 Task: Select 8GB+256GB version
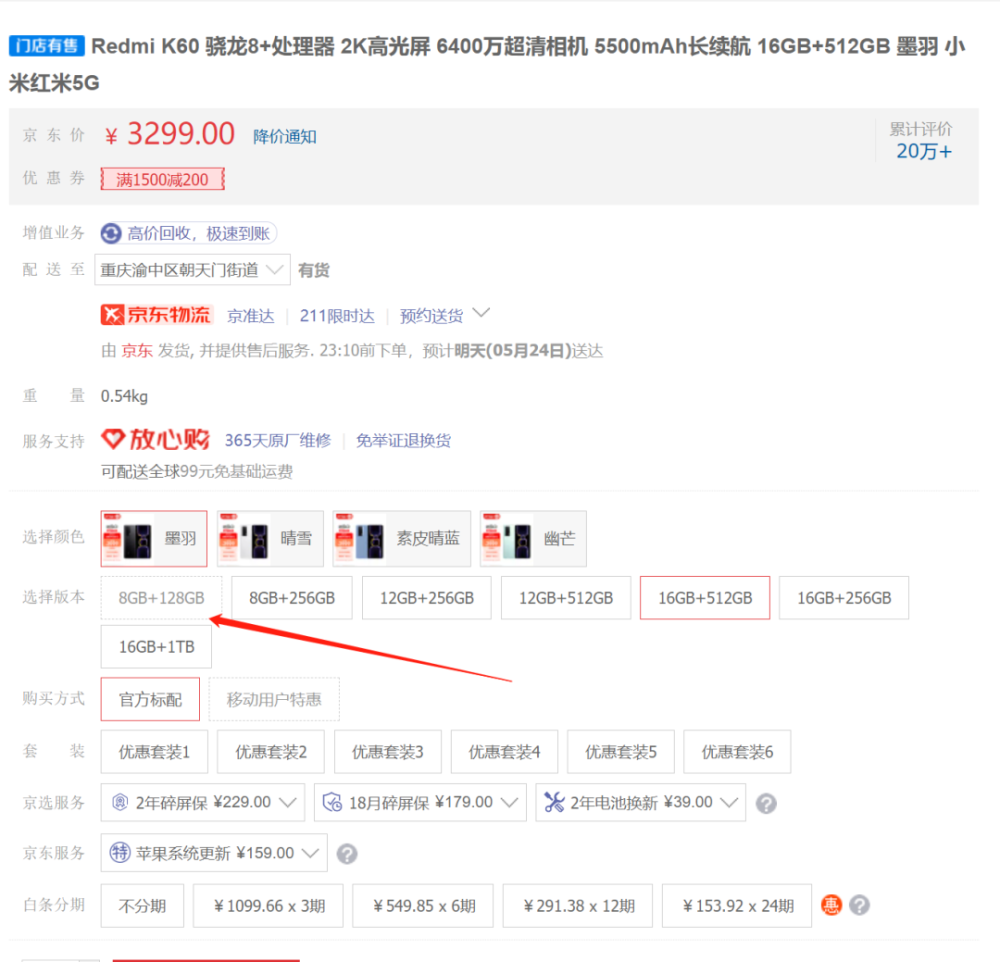pos(291,598)
